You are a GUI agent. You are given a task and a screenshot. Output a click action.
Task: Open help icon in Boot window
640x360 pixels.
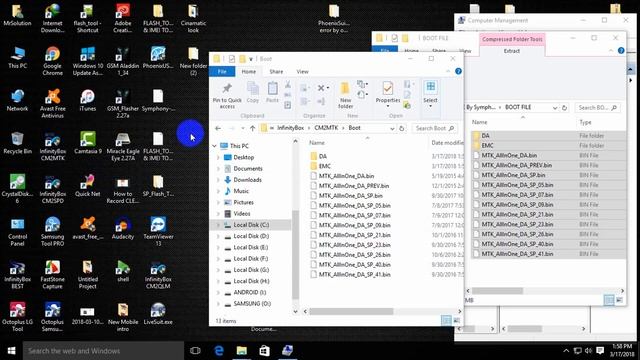pyautogui.click(x=458, y=71)
